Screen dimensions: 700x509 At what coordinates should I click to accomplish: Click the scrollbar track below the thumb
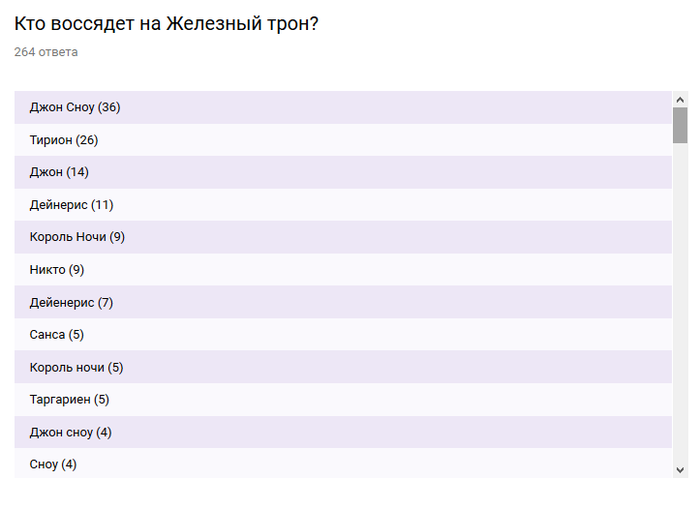[680, 300]
